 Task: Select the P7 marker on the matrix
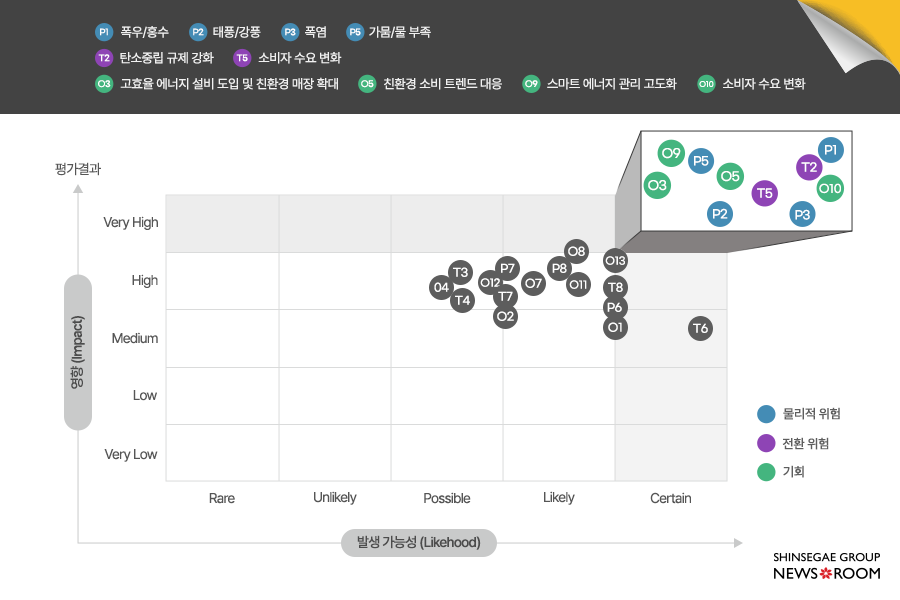[507, 268]
